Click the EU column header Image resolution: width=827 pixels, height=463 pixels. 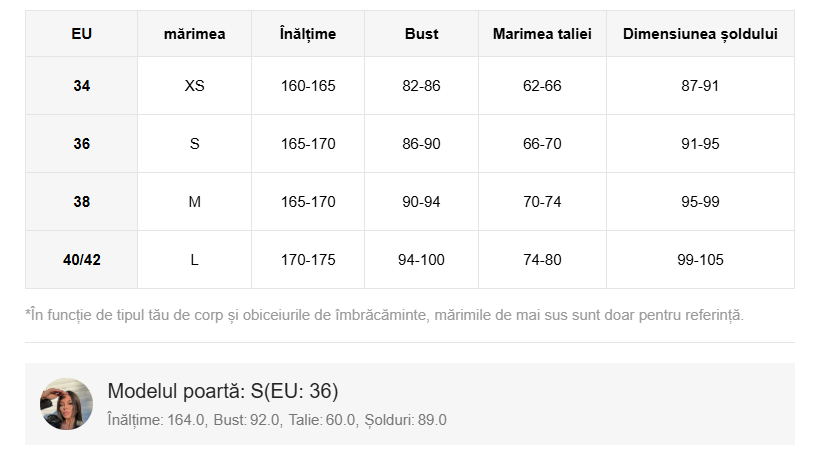[82, 34]
